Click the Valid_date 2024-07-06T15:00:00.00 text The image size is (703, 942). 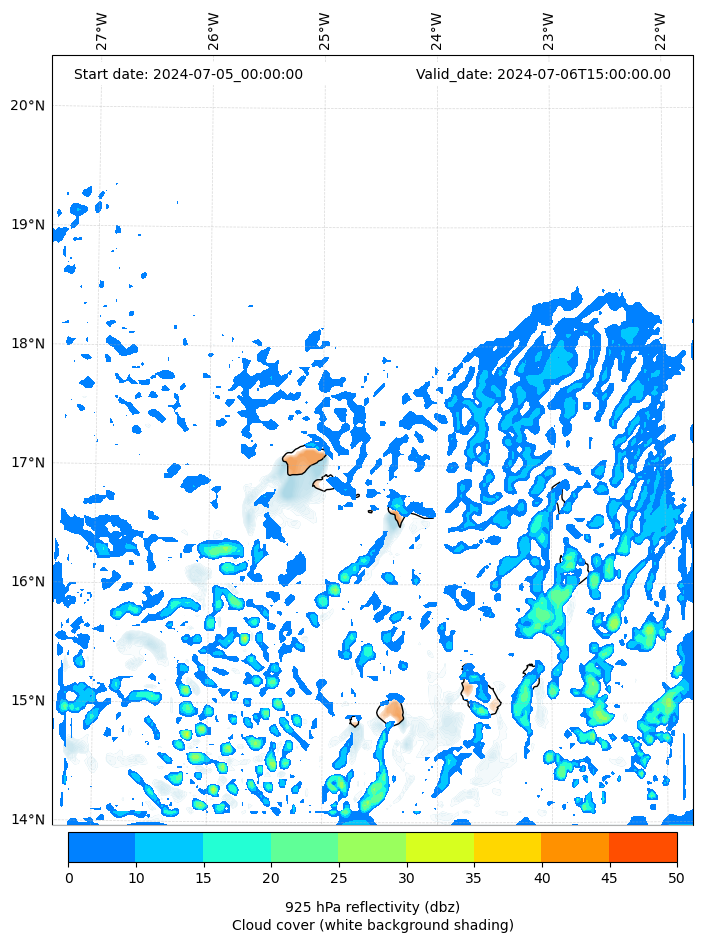pos(543,74)
